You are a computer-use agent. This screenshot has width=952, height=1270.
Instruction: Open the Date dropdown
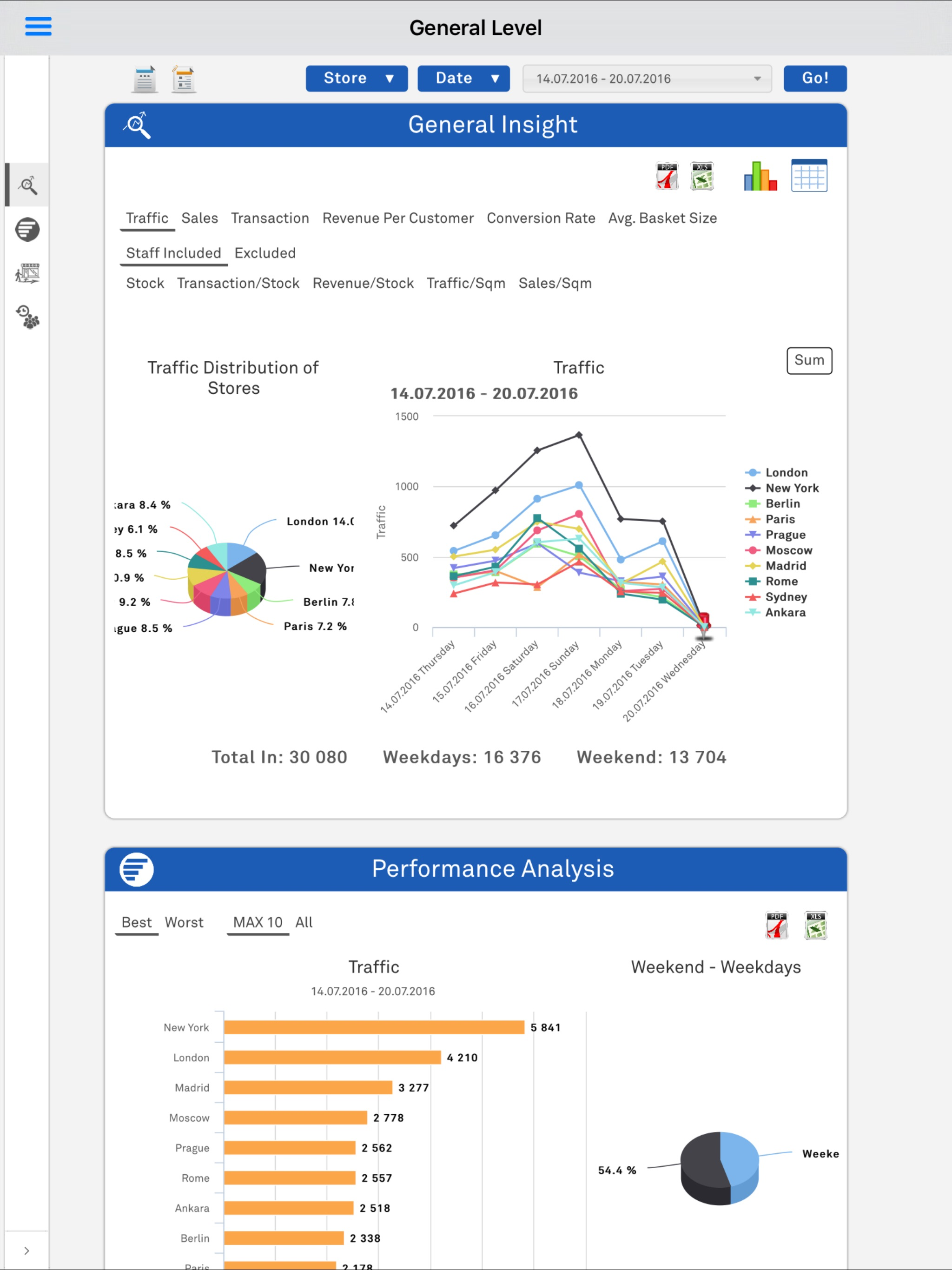[x=463, y=78]
